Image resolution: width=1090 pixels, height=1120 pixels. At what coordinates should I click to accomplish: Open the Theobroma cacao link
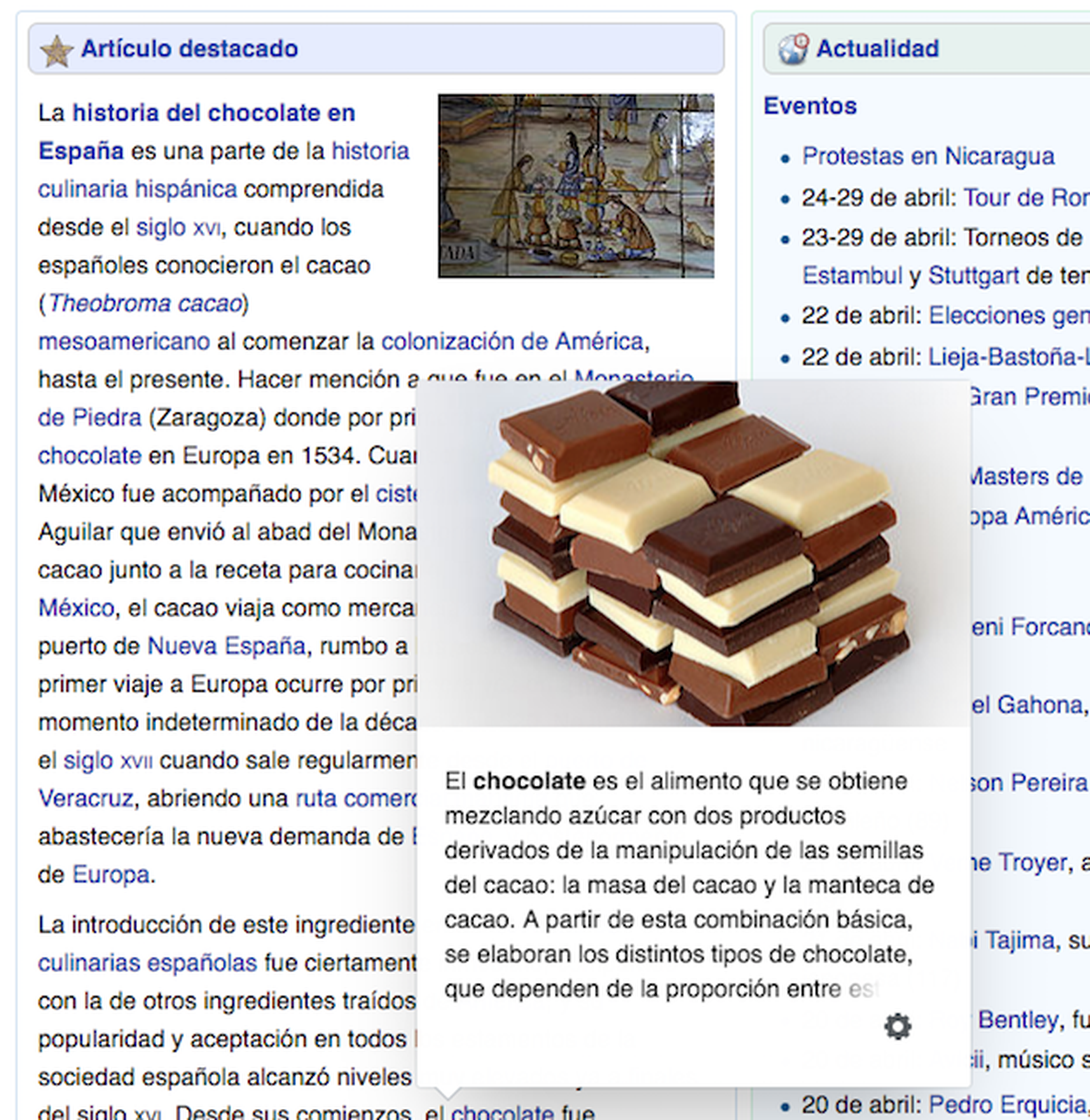(145, 303)
